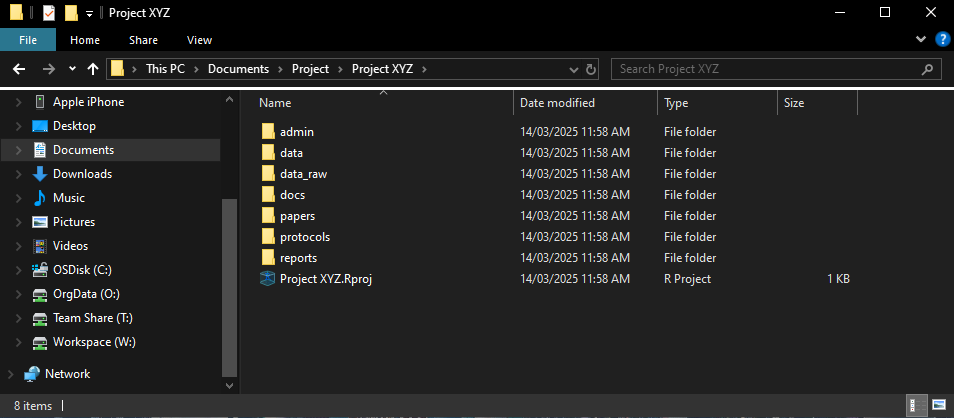Click the Properties quick access icon
This screenshot has width=954, height=418.
[49, 13]
